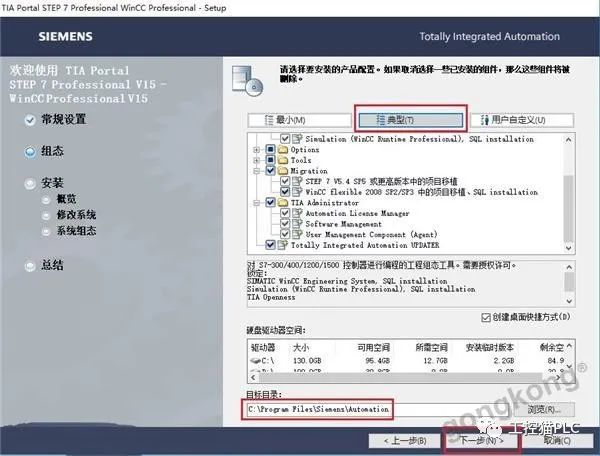The image size is (600, 456).
Task: Click the Tools folder icon
Action: point(282,160)
